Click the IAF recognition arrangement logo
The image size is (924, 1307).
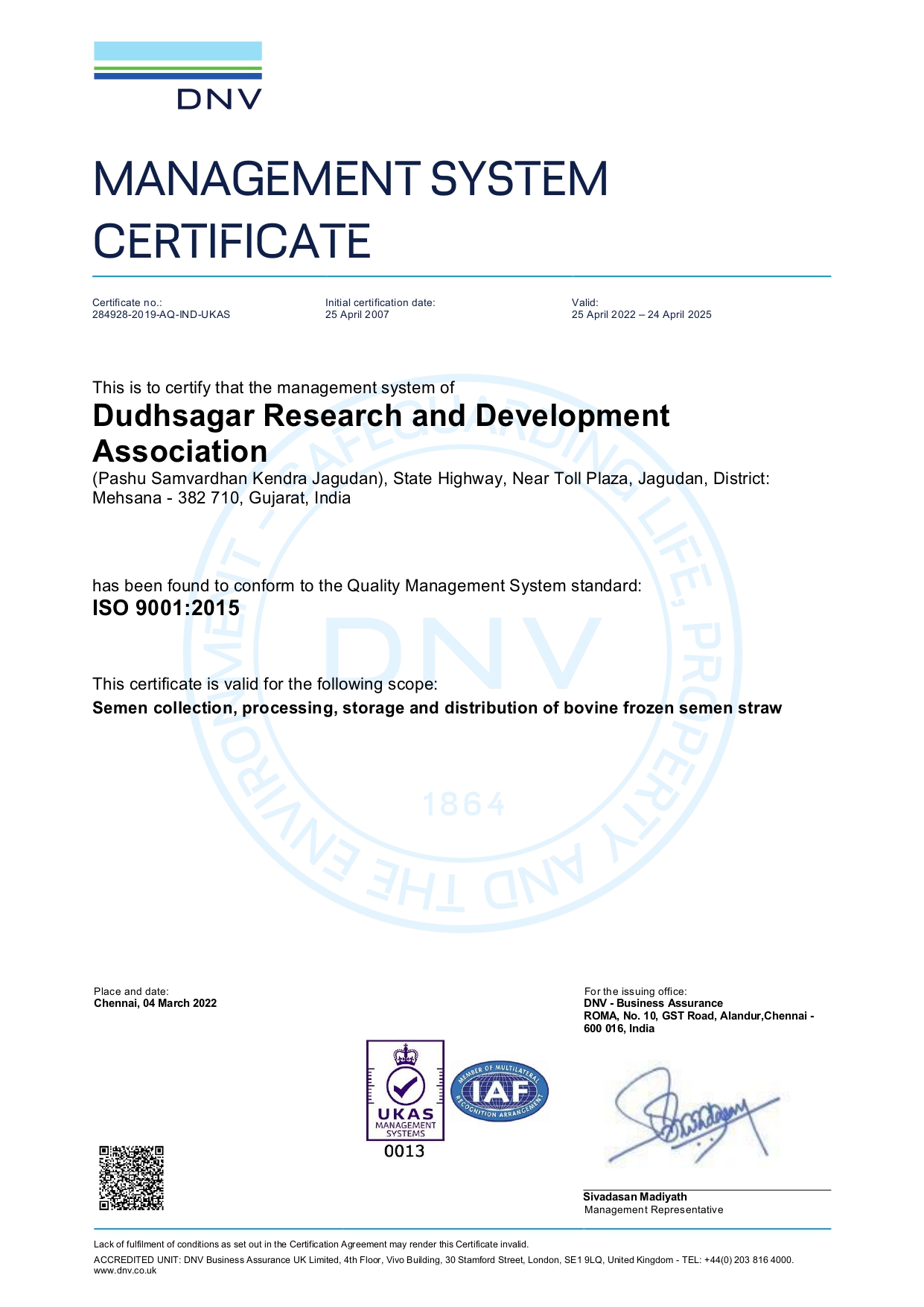[500, 1092]
